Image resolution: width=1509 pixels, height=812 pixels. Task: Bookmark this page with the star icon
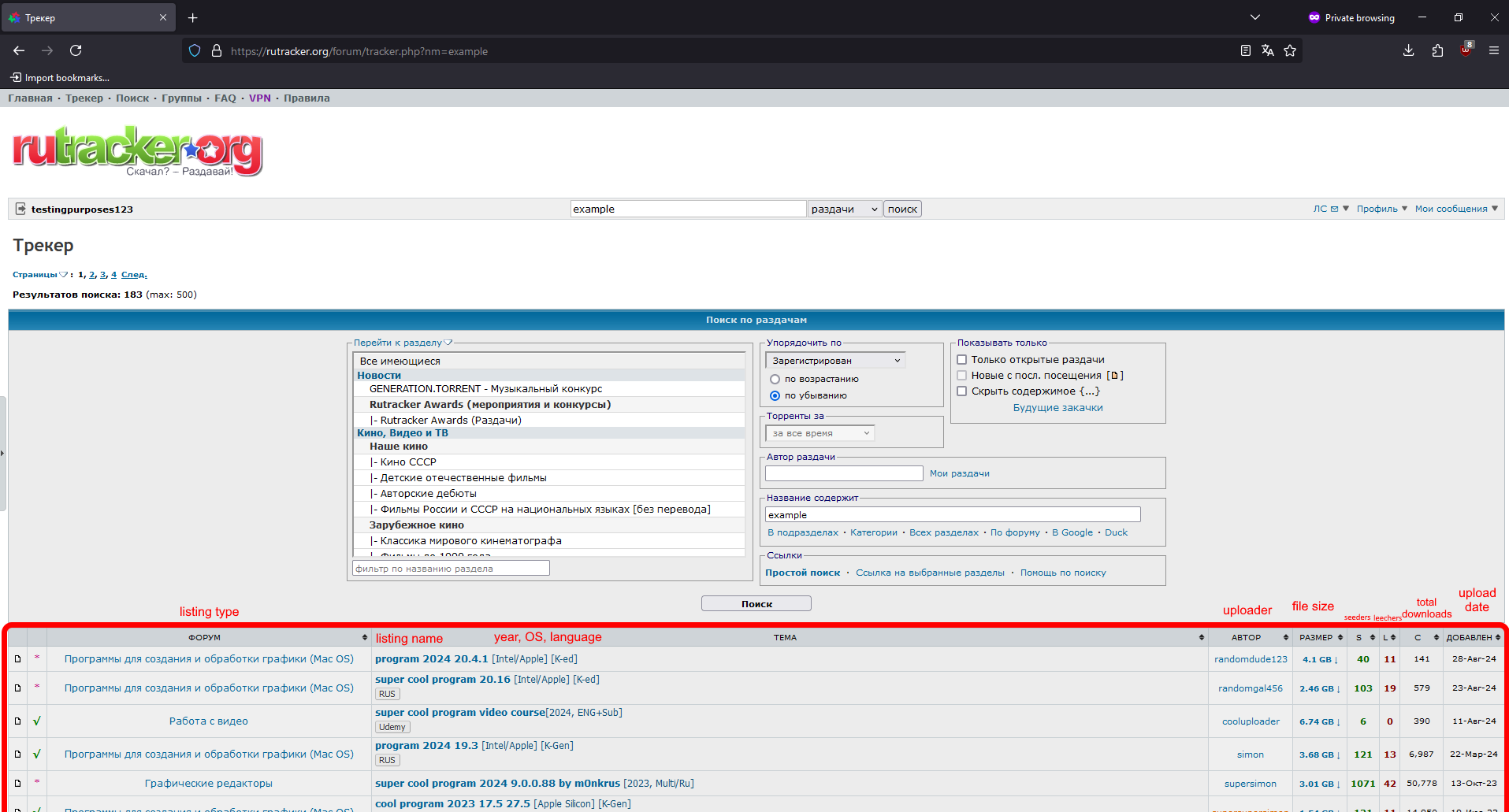[x=1290, y=50]
